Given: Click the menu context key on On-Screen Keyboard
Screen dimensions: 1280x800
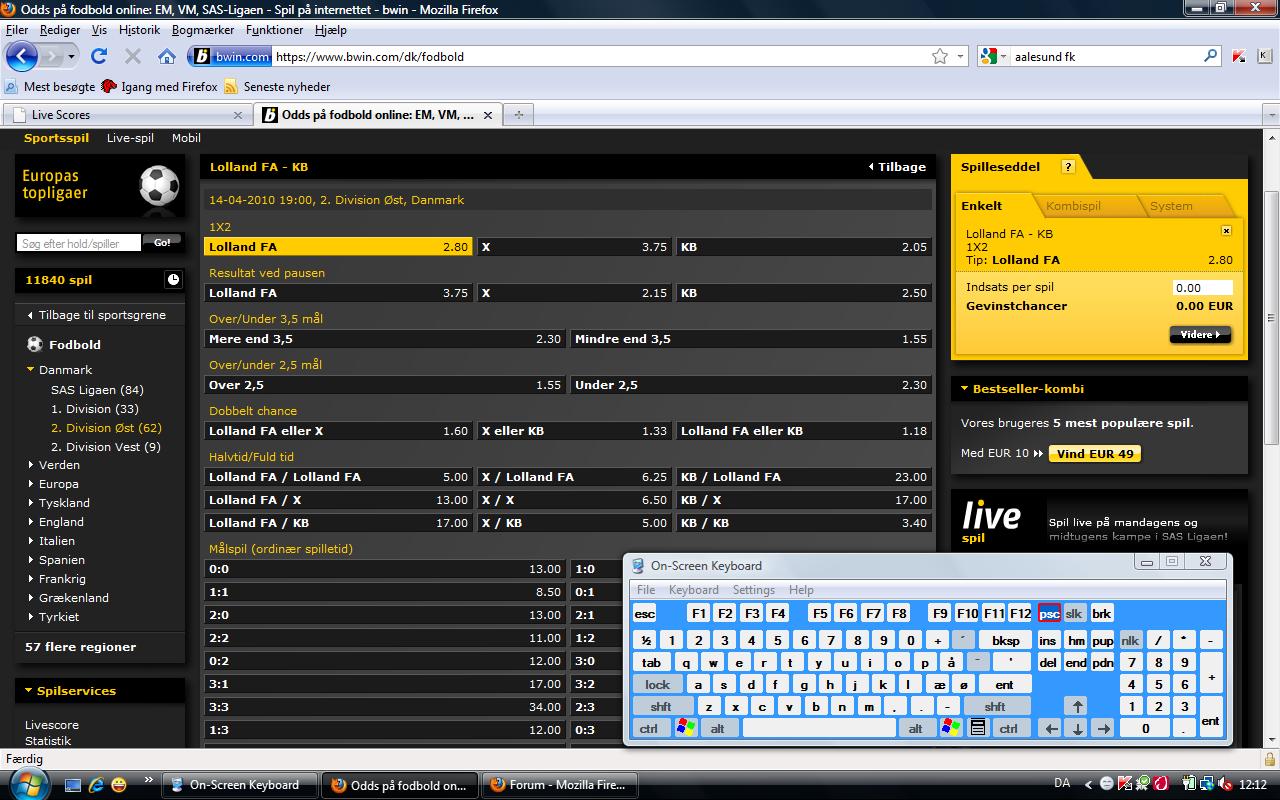Looking at the screenshot, I should (x=978, y=728).
